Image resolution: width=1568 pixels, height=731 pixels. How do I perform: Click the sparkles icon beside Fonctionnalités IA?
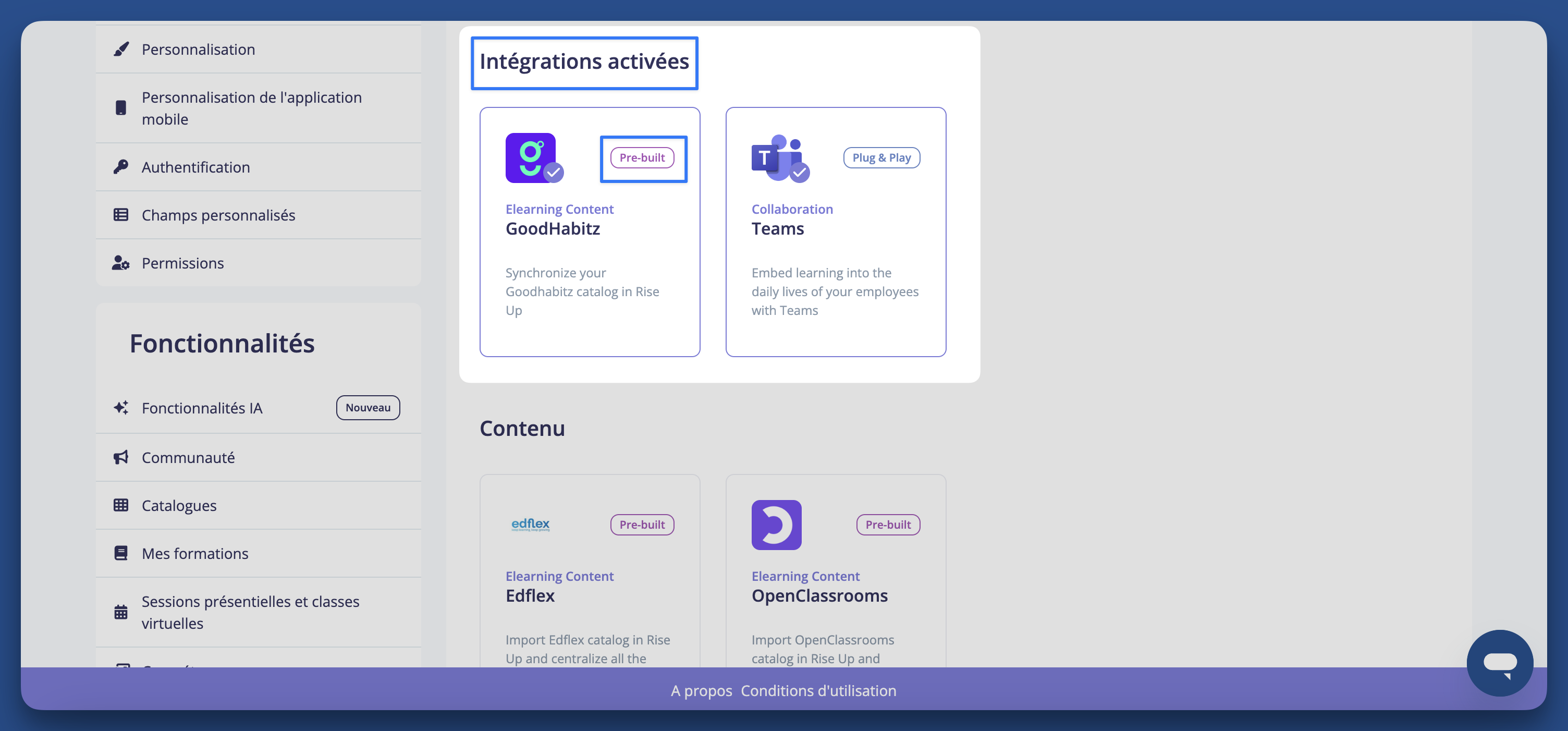pos(121,408)
